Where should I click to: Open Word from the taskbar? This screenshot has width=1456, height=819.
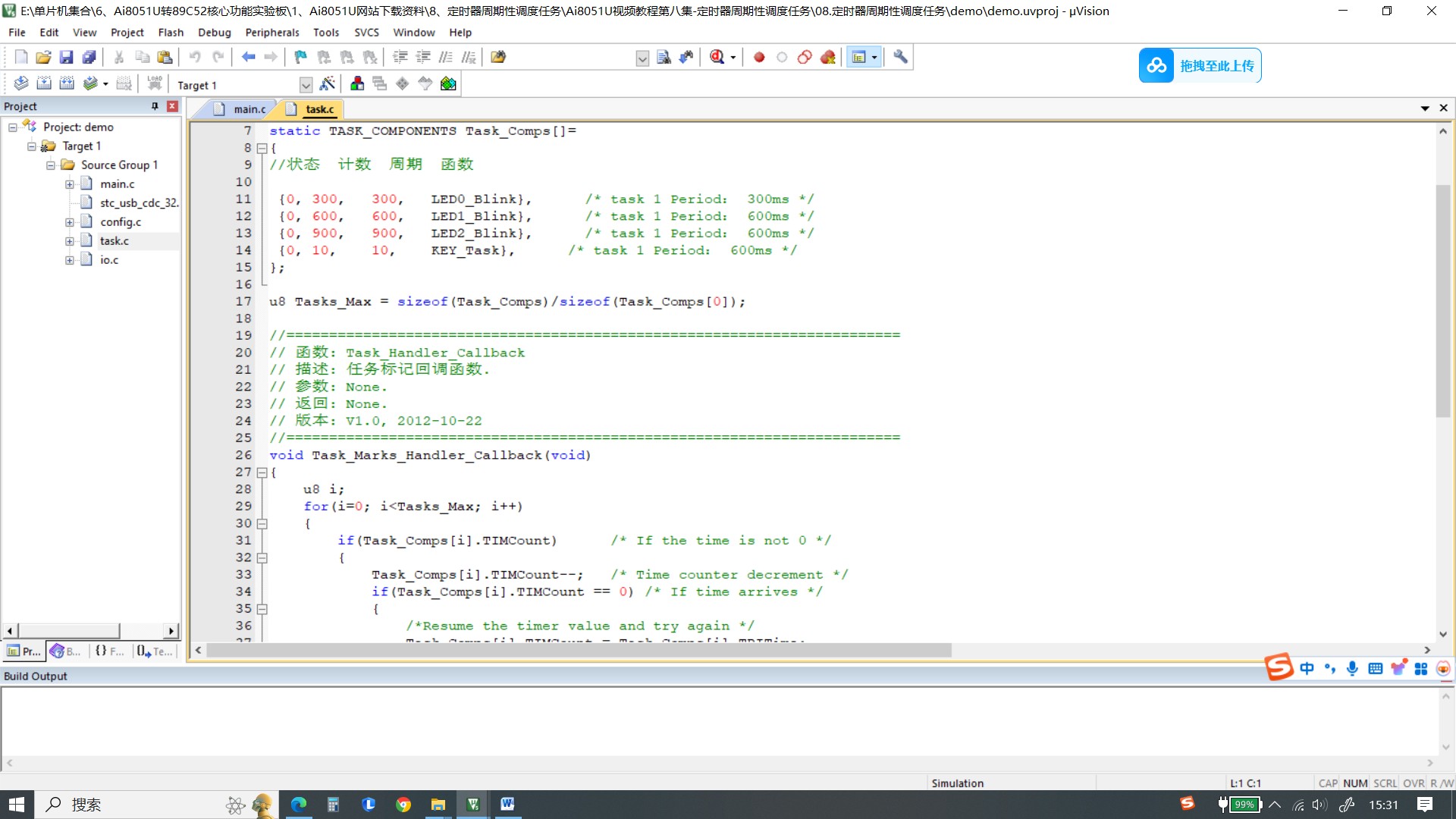click(x=507, y=805)
